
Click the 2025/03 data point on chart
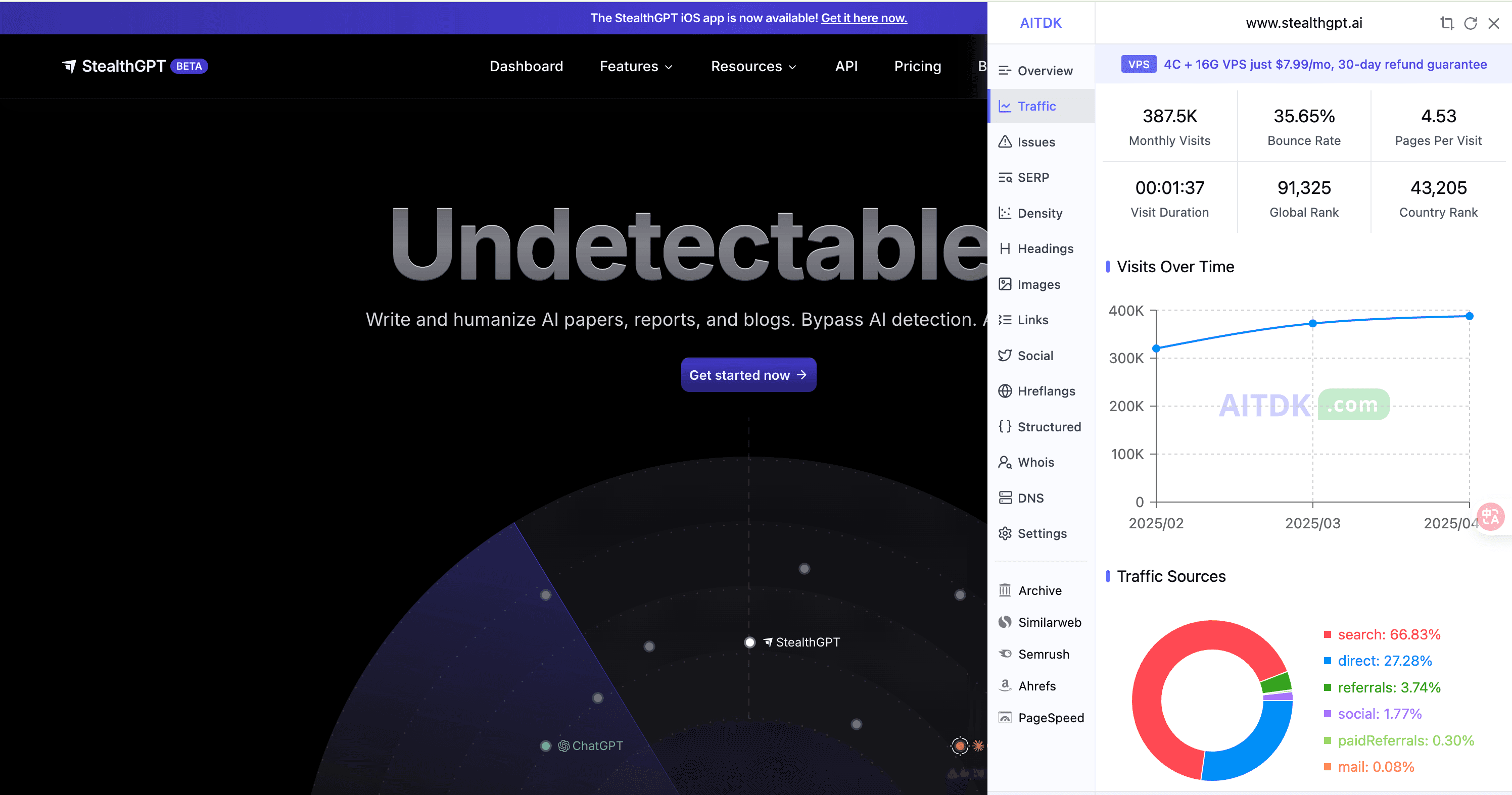(x=1313, y=323)
